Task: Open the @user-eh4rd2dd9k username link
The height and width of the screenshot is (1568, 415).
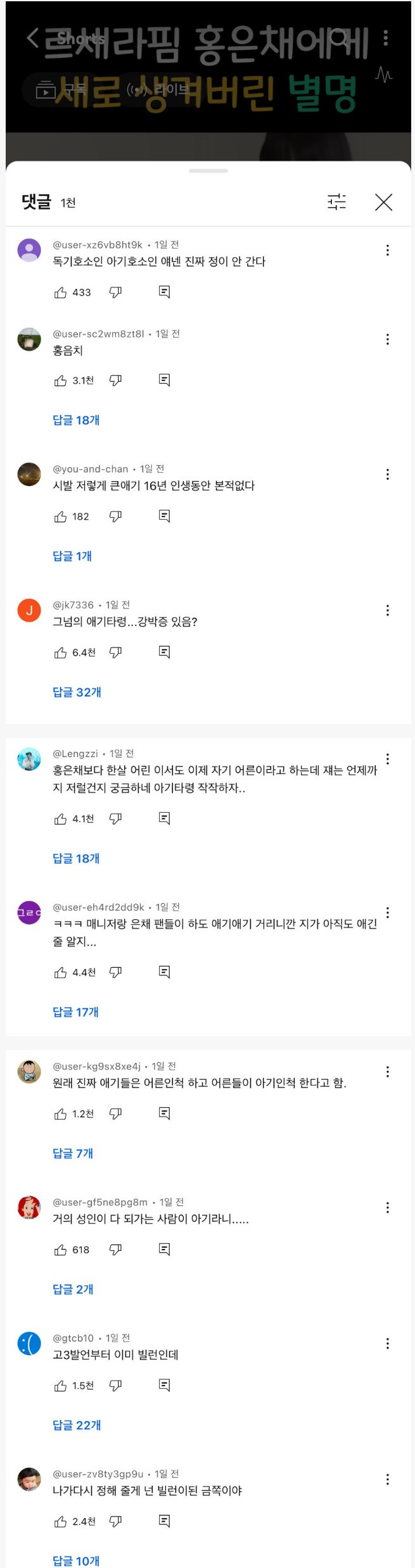Action: point(98,907)
